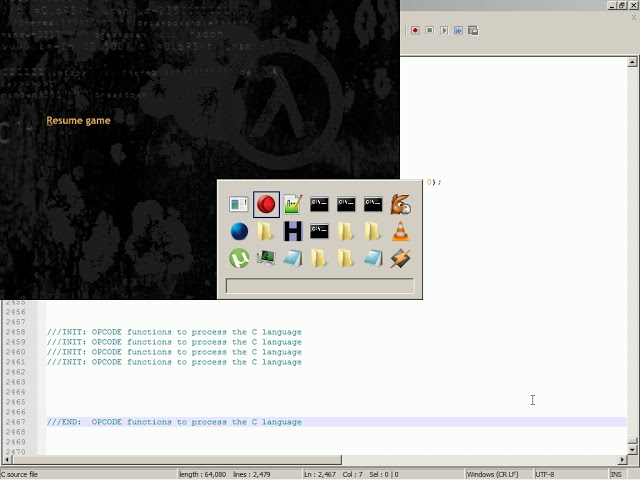This screenshot has width=640, height=480.
Task: Select the green uTorrent icon in task switcher
Action: click(x=239, y=258)
